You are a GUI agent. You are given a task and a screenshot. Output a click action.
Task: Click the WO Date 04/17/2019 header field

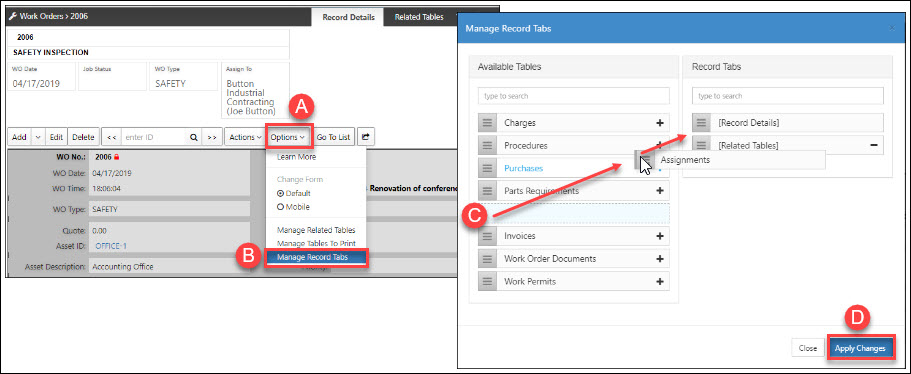(42, 77)
